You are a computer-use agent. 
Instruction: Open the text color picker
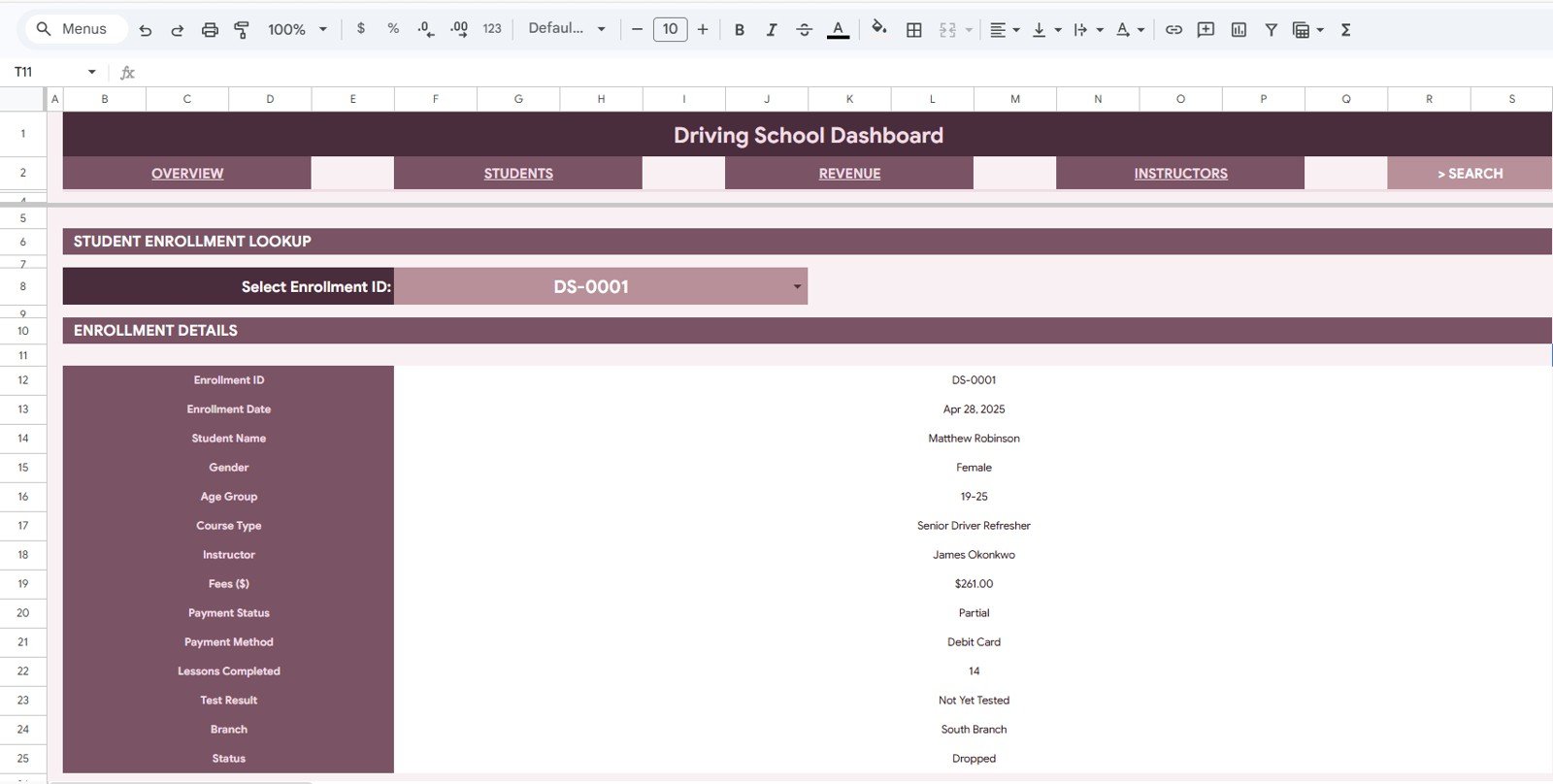coord(838,30)
